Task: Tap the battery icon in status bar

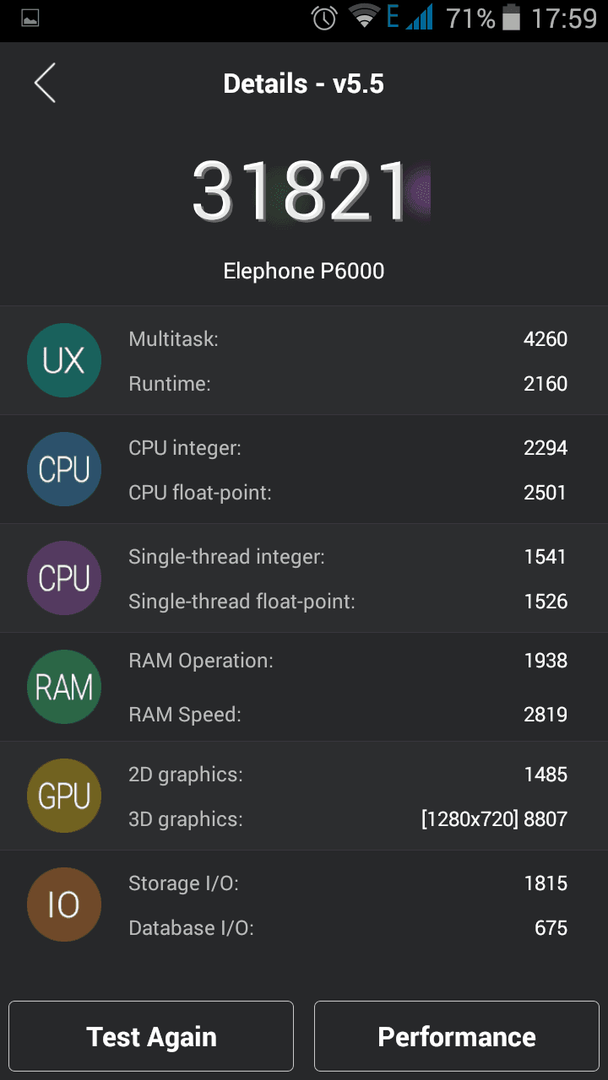Action: [512, 18]
